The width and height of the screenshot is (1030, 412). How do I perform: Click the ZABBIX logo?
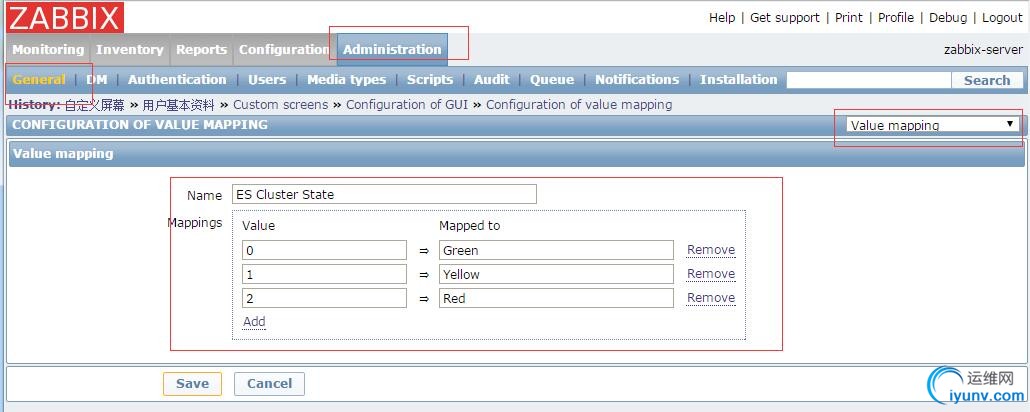pos(64,17)
